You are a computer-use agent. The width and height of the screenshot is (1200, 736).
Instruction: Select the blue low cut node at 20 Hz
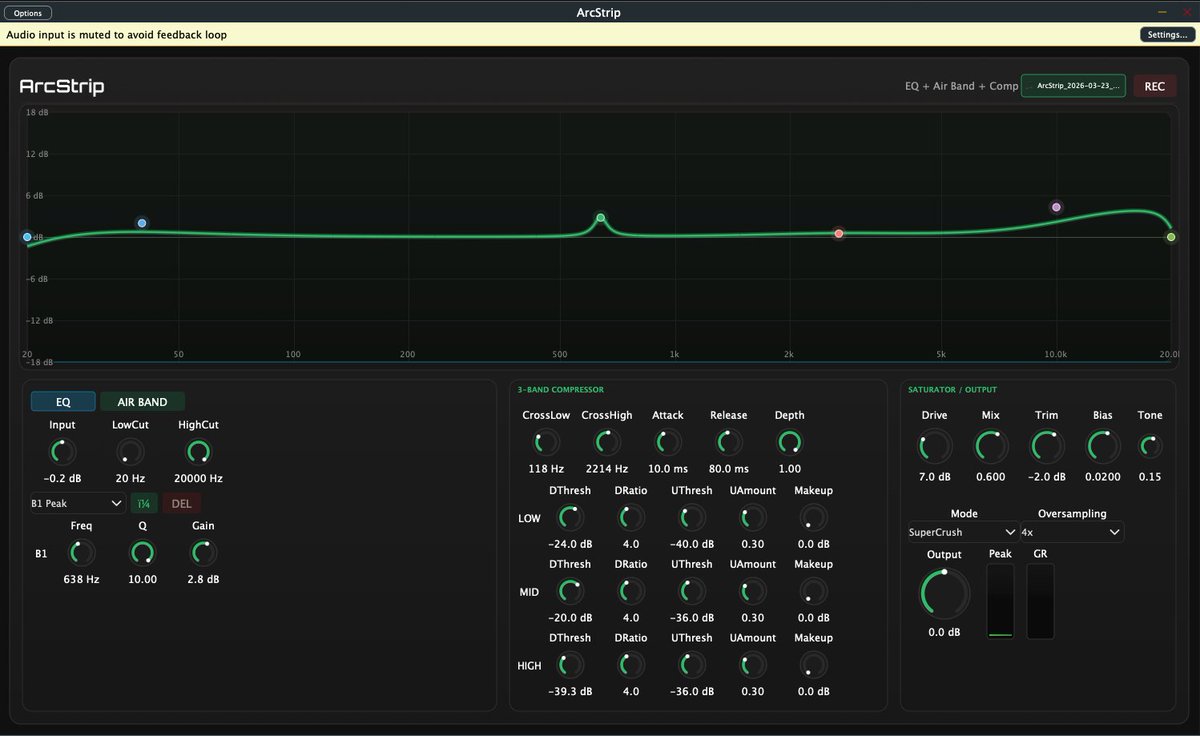[x=27, y=237]
